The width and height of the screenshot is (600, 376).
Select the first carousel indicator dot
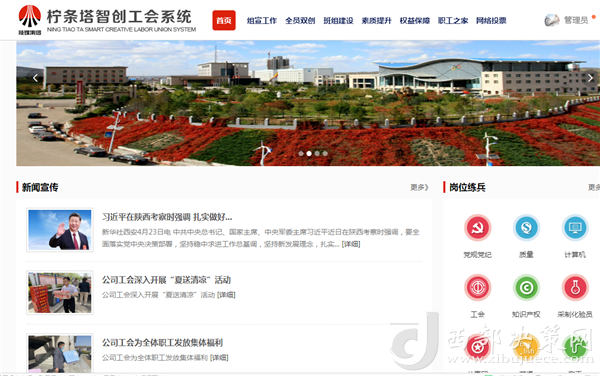click(x=301, y=153)
